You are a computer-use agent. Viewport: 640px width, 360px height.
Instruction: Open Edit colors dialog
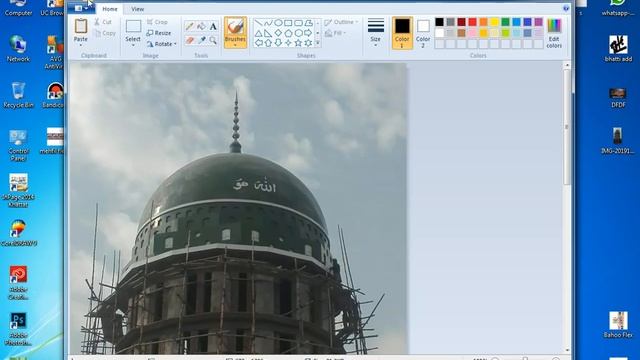point(554,33)
